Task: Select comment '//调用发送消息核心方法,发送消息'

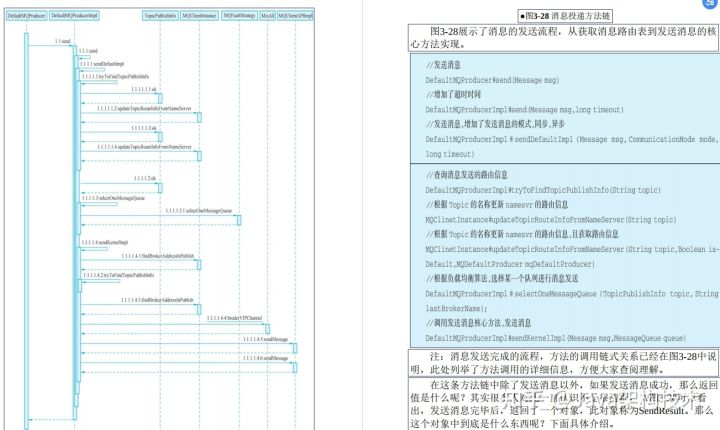Action: (478, 323)
